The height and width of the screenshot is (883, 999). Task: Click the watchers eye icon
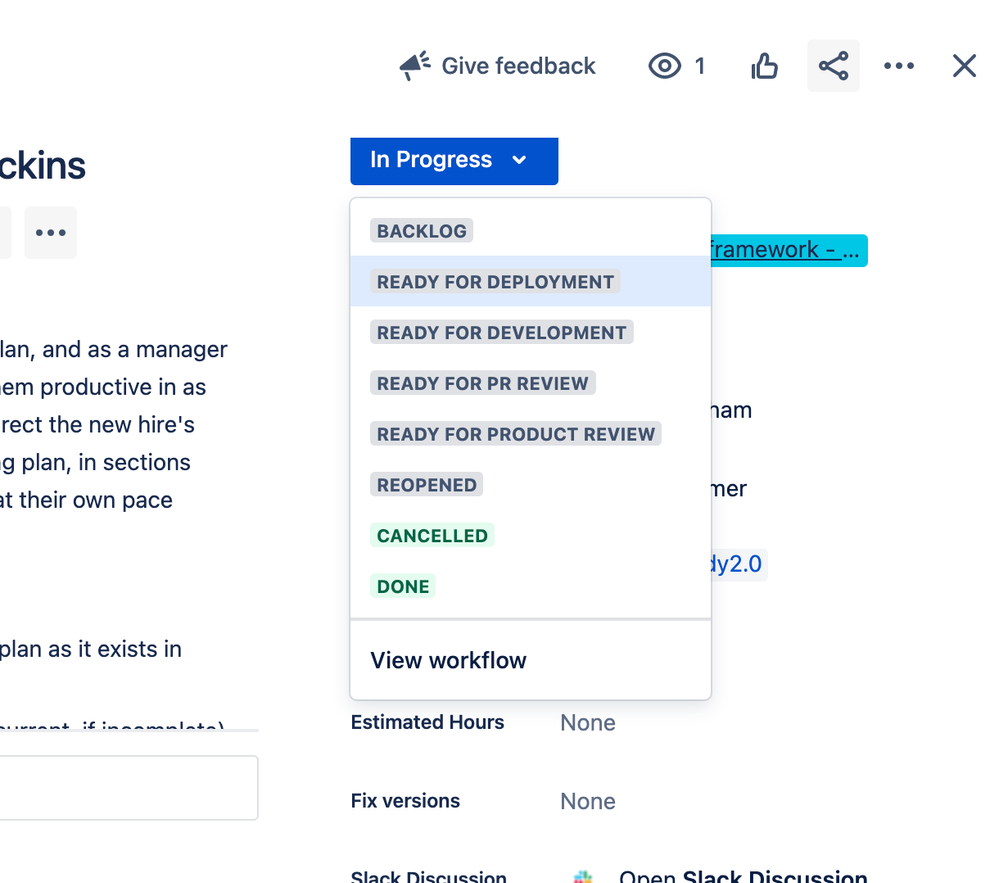664,66
